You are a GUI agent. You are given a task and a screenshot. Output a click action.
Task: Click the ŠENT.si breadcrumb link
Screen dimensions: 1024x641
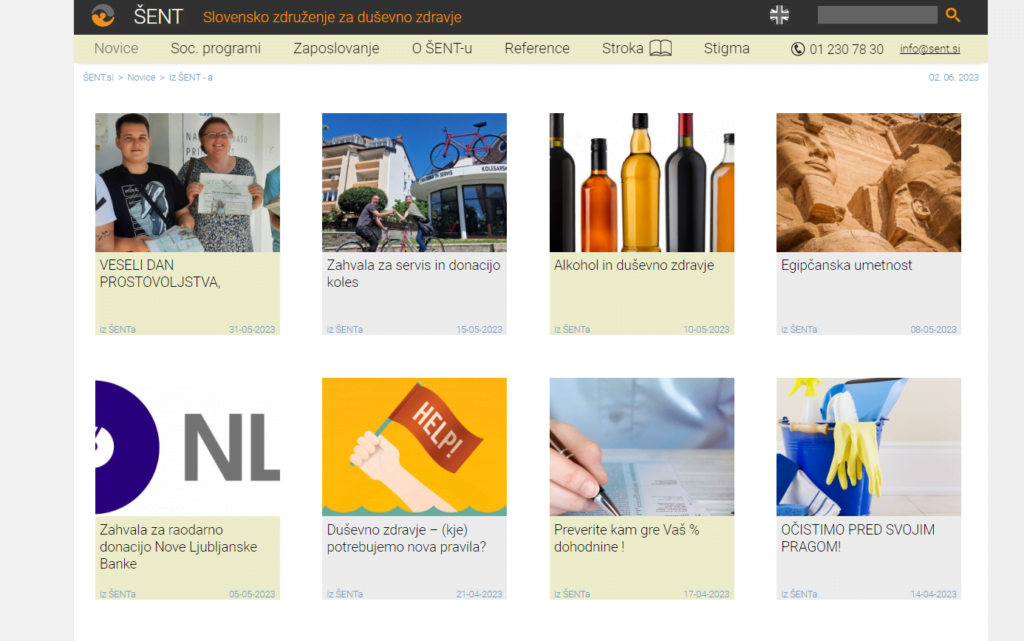tap(98, 77)
